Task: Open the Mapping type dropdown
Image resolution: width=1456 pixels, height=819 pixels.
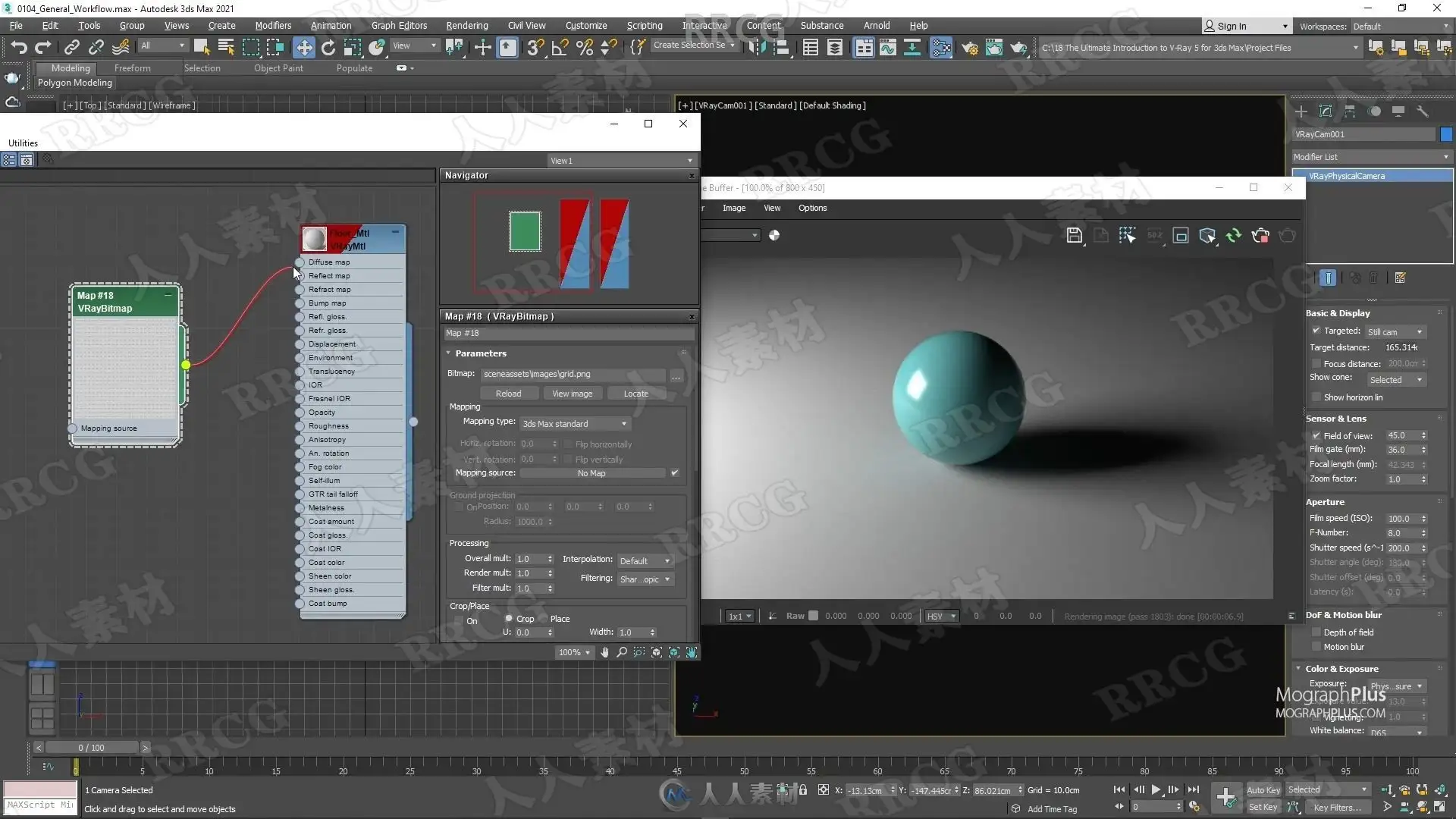Action: coord(576,424)
